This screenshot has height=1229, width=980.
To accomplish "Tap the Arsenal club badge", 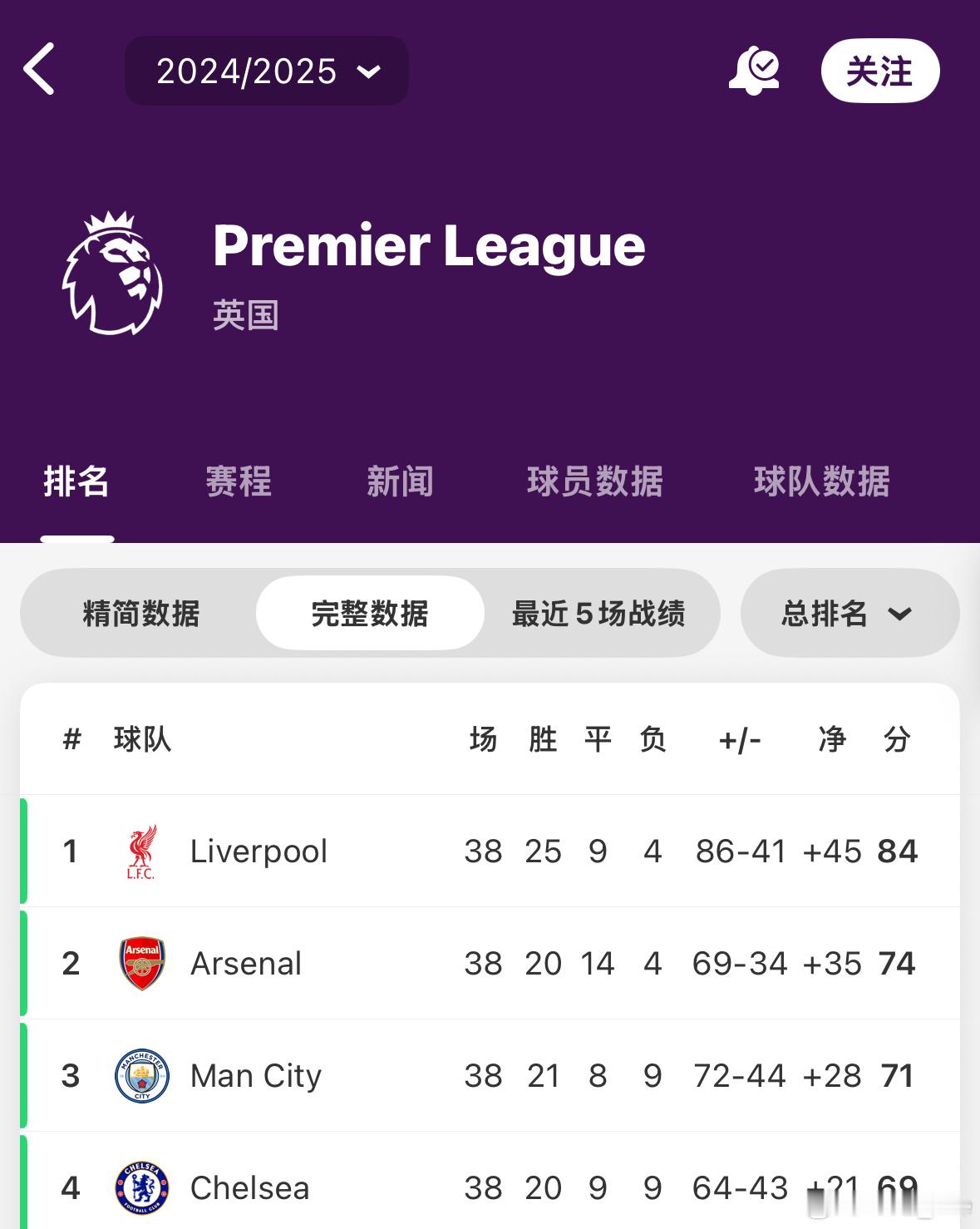I will [x=142, y=964].
